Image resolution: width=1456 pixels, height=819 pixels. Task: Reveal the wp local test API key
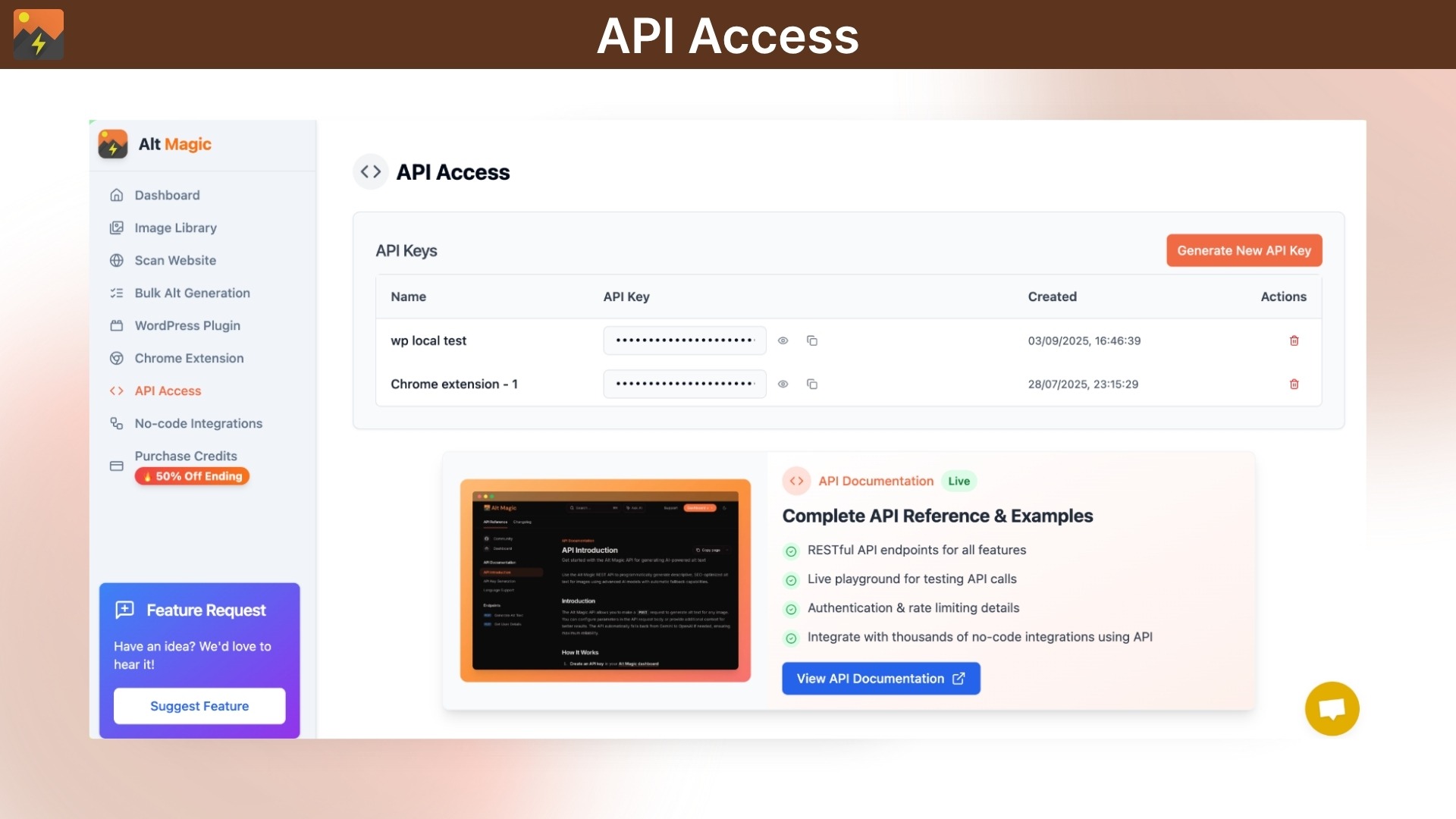(x=783, y=340)
